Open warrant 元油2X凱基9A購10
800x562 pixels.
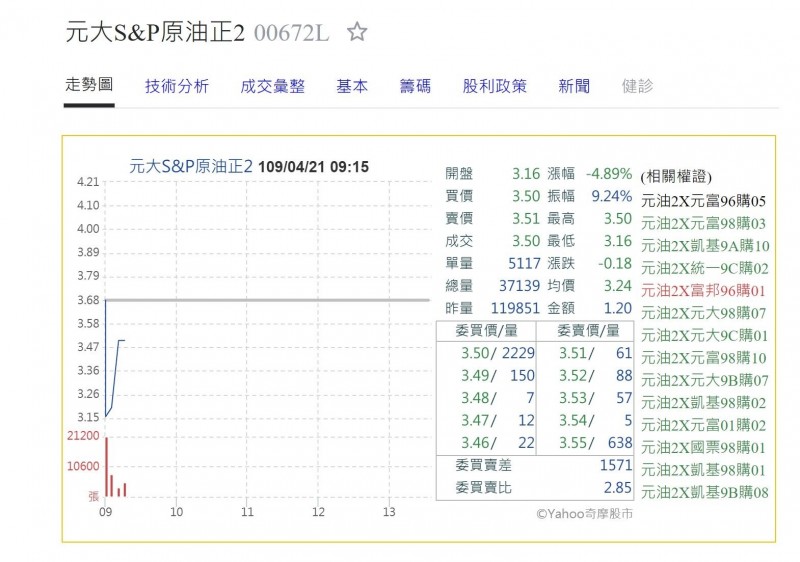(705, 246)
